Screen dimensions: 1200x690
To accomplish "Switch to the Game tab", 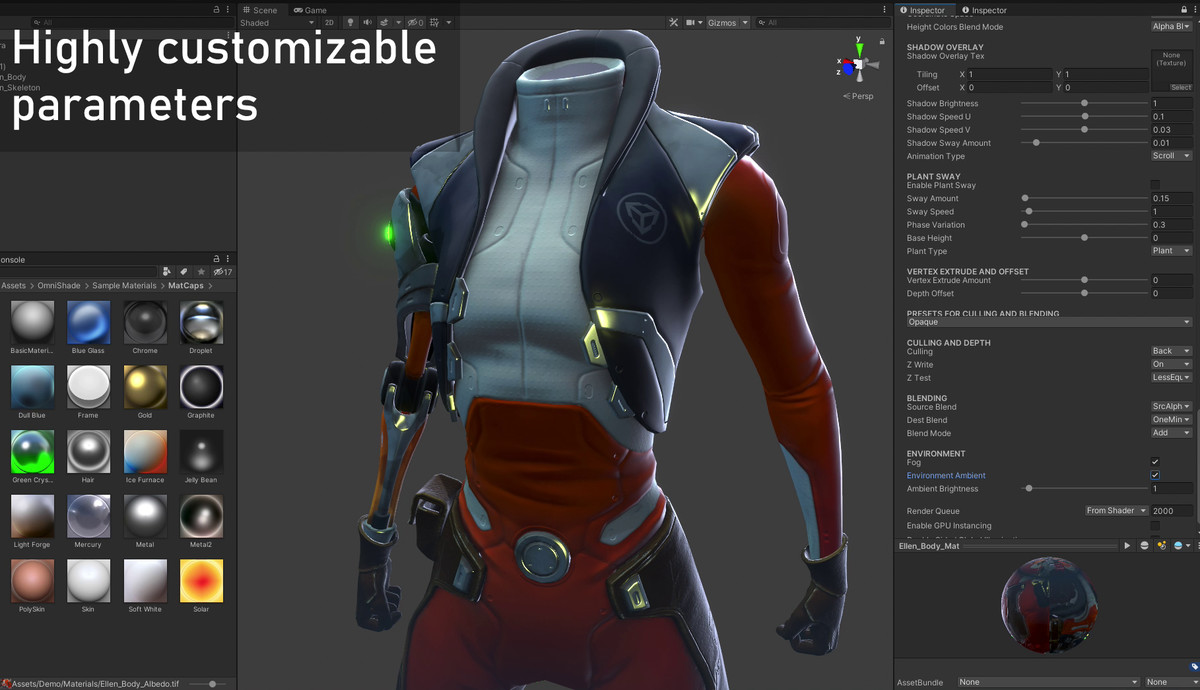I will tap(310, 10).
